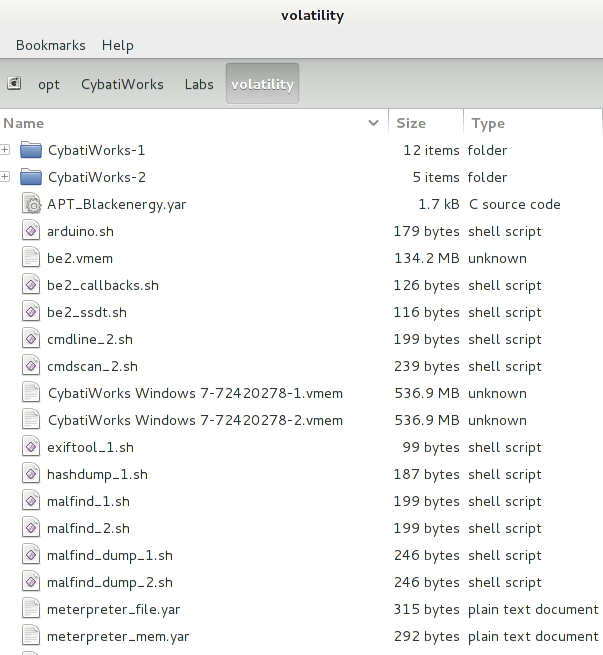Select the file name arduino.sh
Screen dimensions: 603x655
(x=80, y=231)
